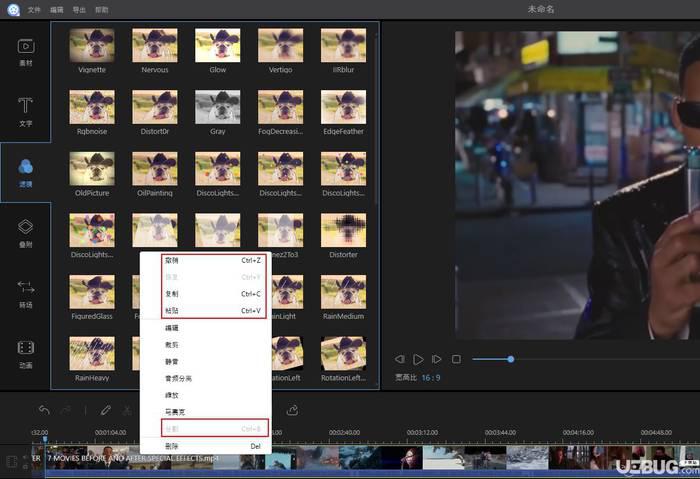Image resolution: width=700 pixels, height=479 pixels.
Task: Stop the preview playback
Action: tap(456, 359)
